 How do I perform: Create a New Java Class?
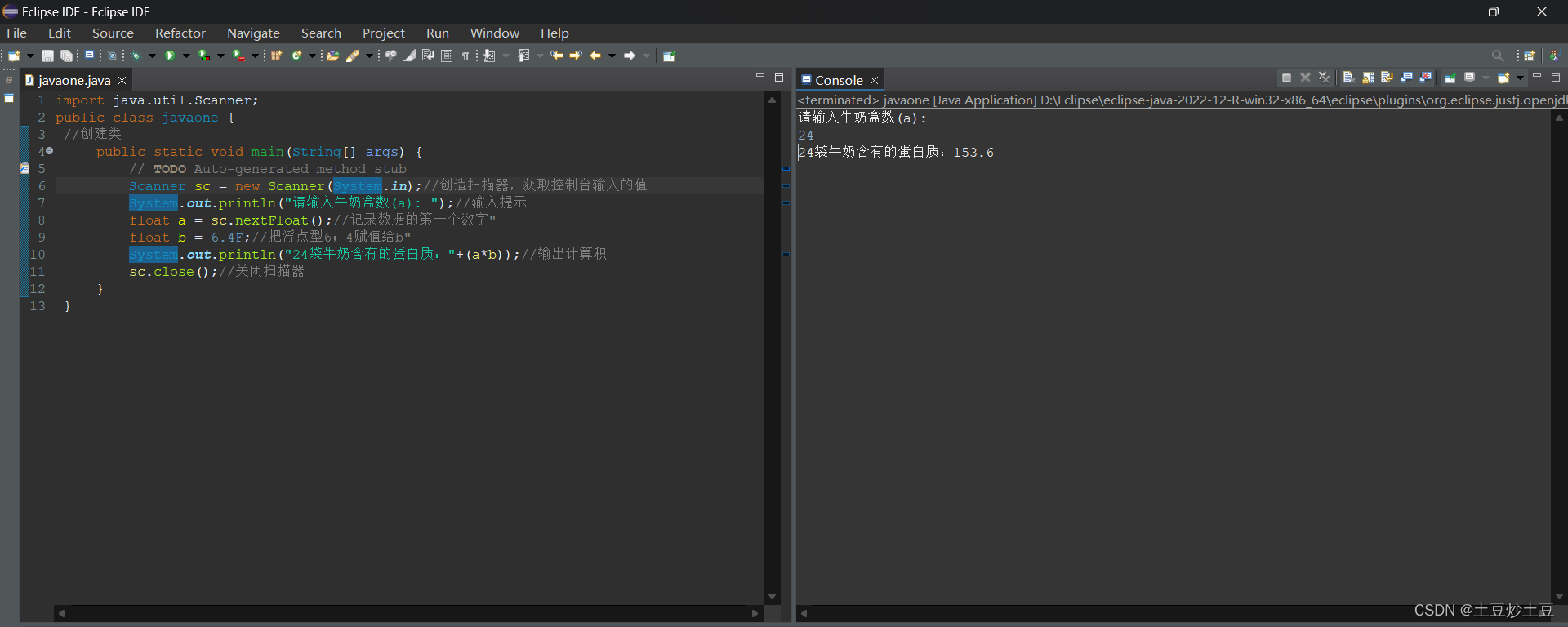296,56
